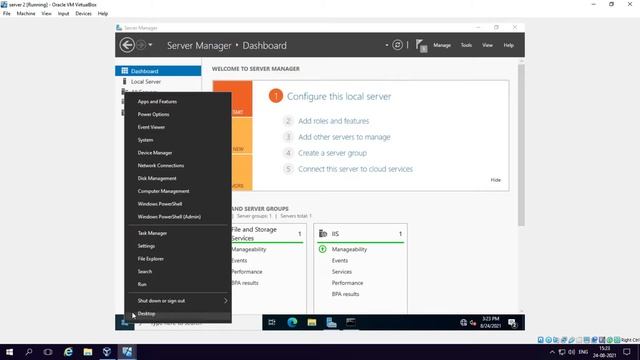Click the forward navigation arrow in Server Manager
This screenshot has width=640, height=360.
[141, 45]
